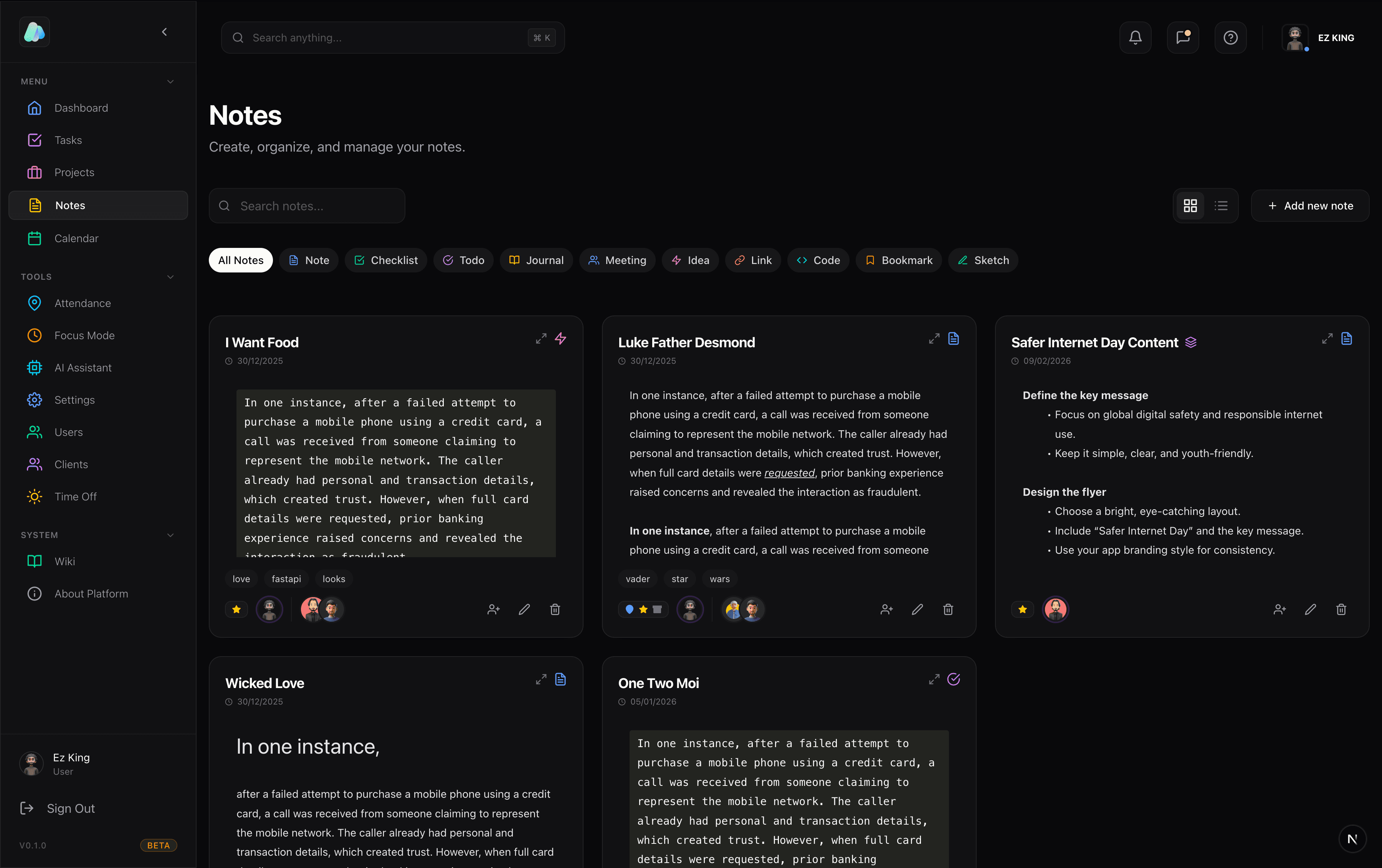Screen dimensions: 1382x868
Task: Sign Out of the platform
Action: [58, 809]
